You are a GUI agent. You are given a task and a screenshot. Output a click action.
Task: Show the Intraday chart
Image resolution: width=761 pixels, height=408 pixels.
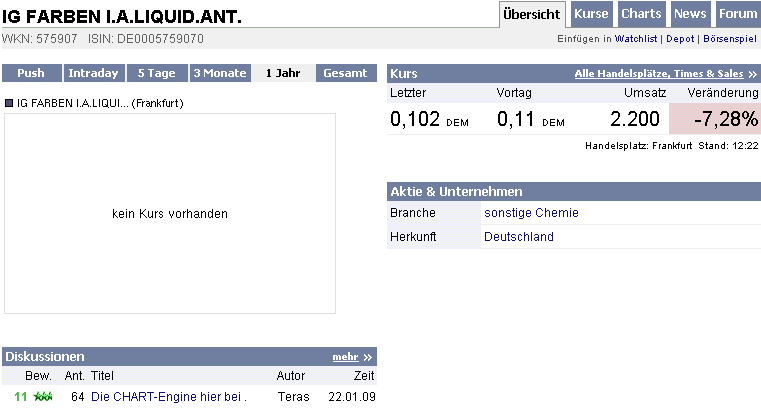(x=94, y=73)
